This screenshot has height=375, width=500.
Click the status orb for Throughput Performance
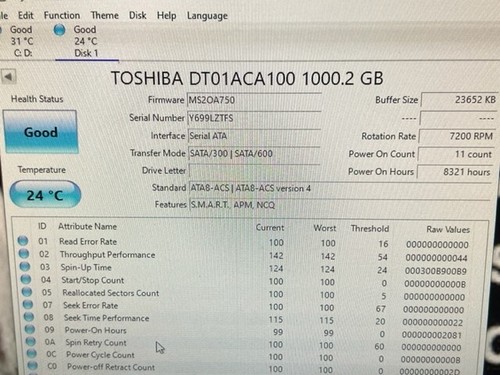click(24, 254)
